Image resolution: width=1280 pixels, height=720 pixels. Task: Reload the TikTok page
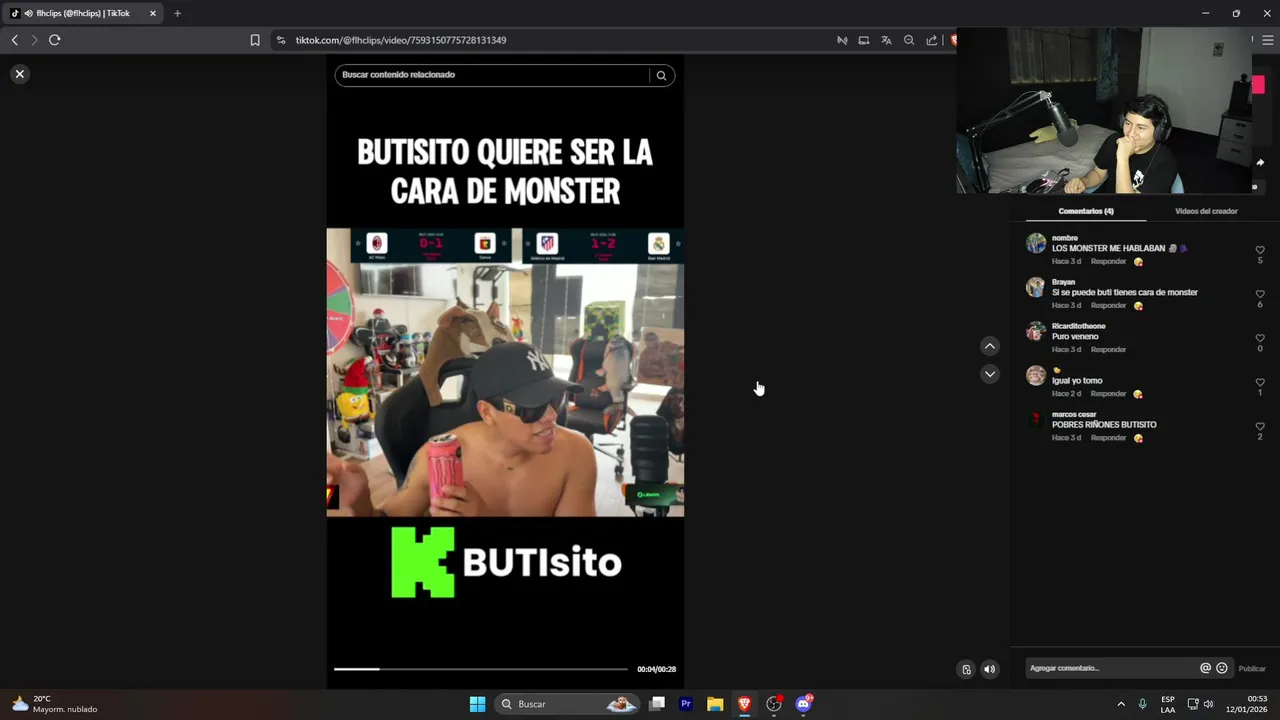[x=54, y=40]
